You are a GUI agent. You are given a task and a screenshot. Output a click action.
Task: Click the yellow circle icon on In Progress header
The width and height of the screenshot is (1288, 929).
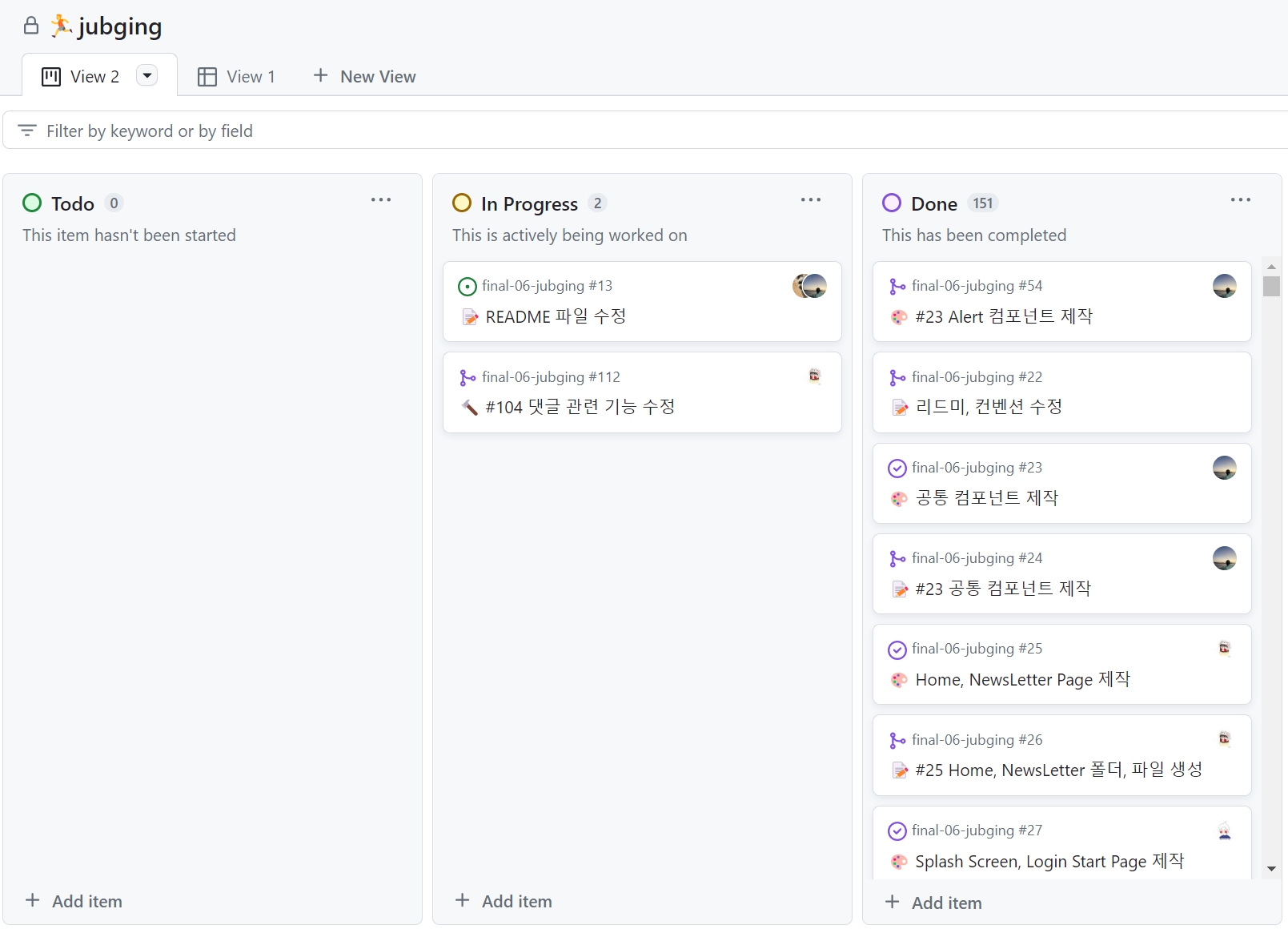pyautogui.click(x=462, y=203)
